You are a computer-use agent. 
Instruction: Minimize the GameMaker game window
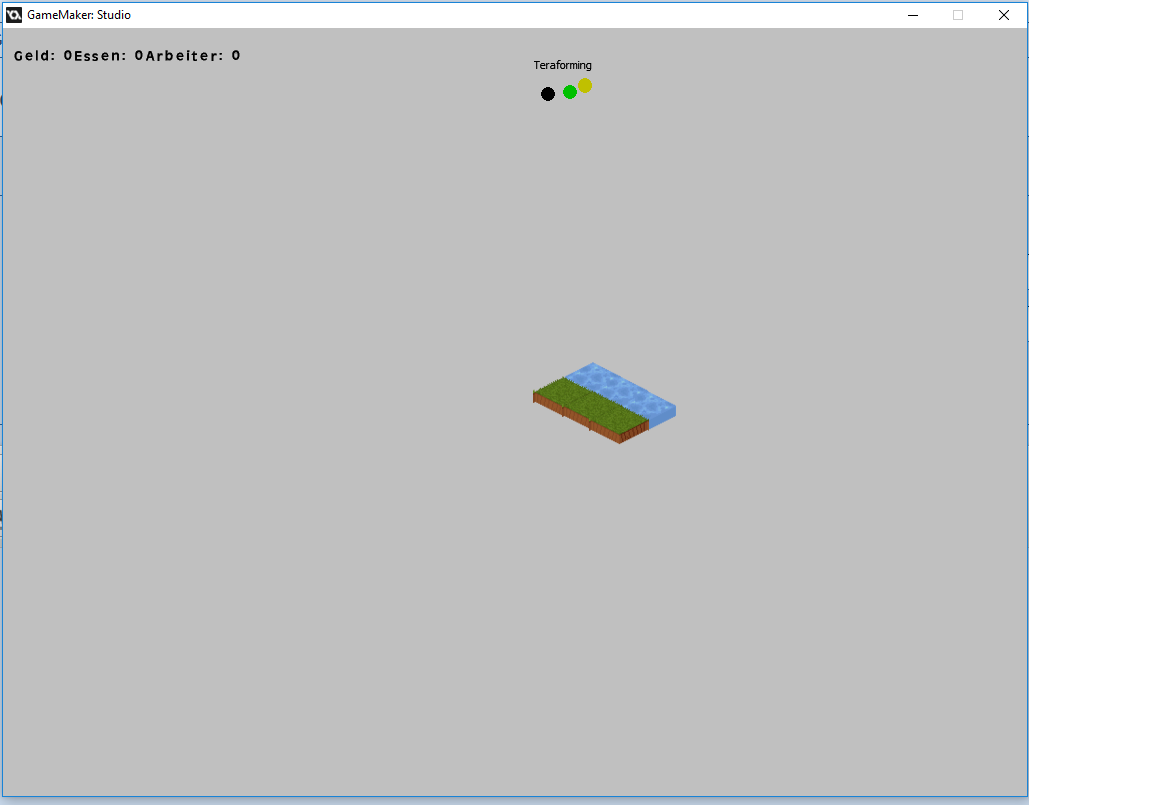(912, 15)
